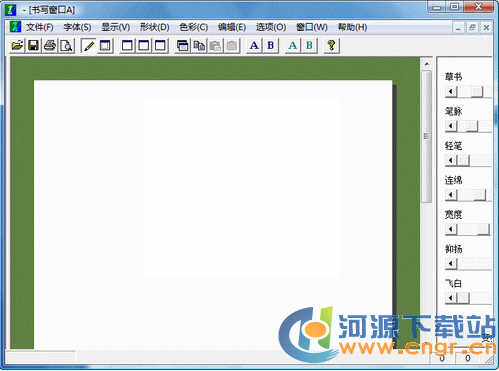499x371 pixels.
Task: Select the pencil writing tool
Action: [x=89, y=45]
